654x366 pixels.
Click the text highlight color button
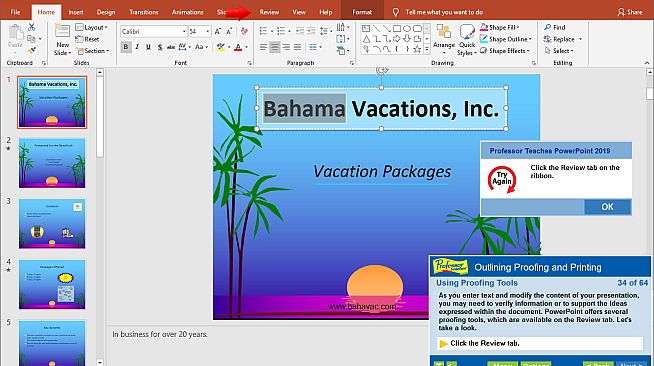click(x=221, y=47)
